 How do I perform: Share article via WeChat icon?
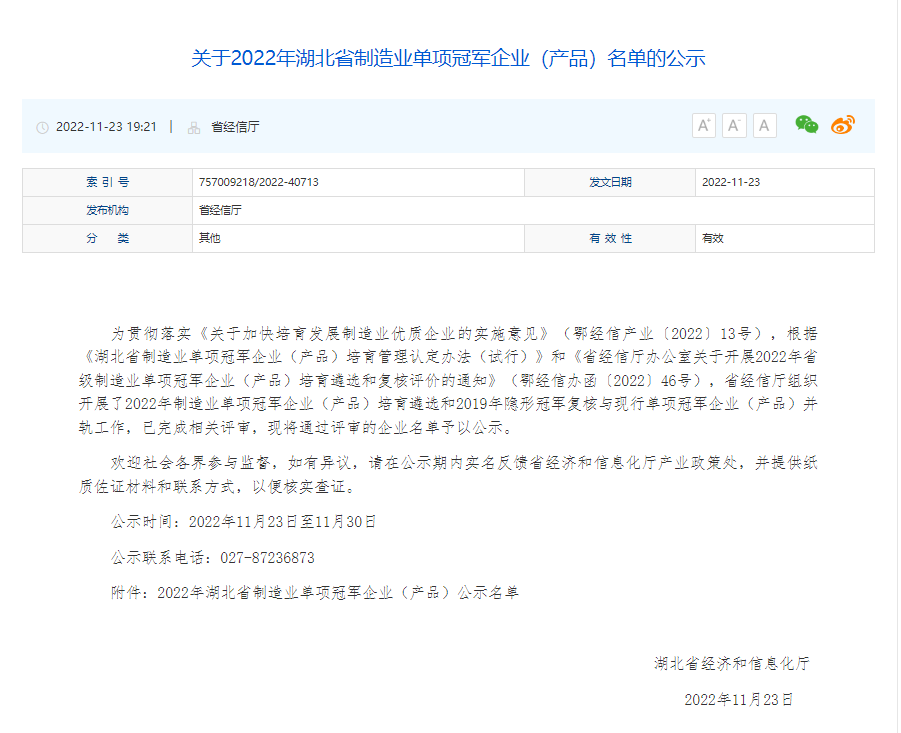tap(806, 124)
